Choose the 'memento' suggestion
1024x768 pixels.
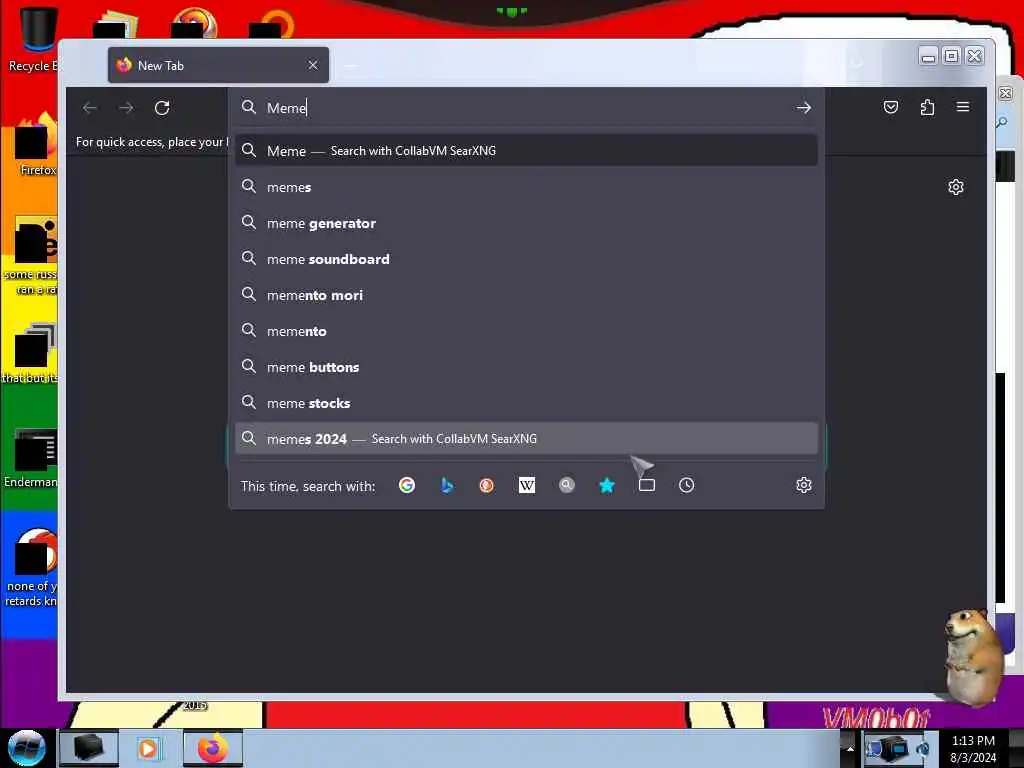[x=526, y=331]
